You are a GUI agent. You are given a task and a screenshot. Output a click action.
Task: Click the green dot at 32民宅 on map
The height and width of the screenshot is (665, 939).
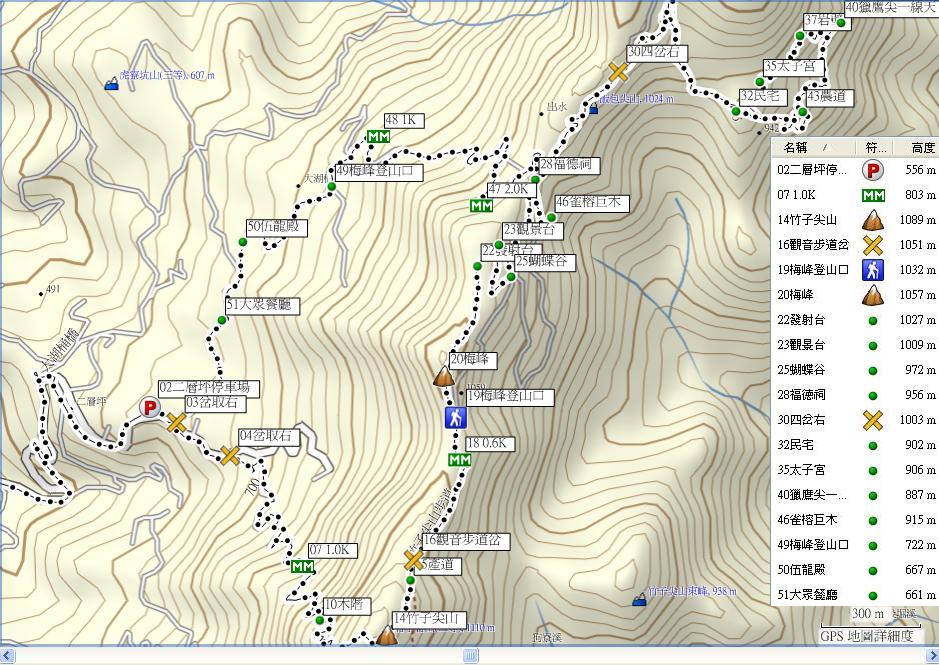click(x=736, y=111)
